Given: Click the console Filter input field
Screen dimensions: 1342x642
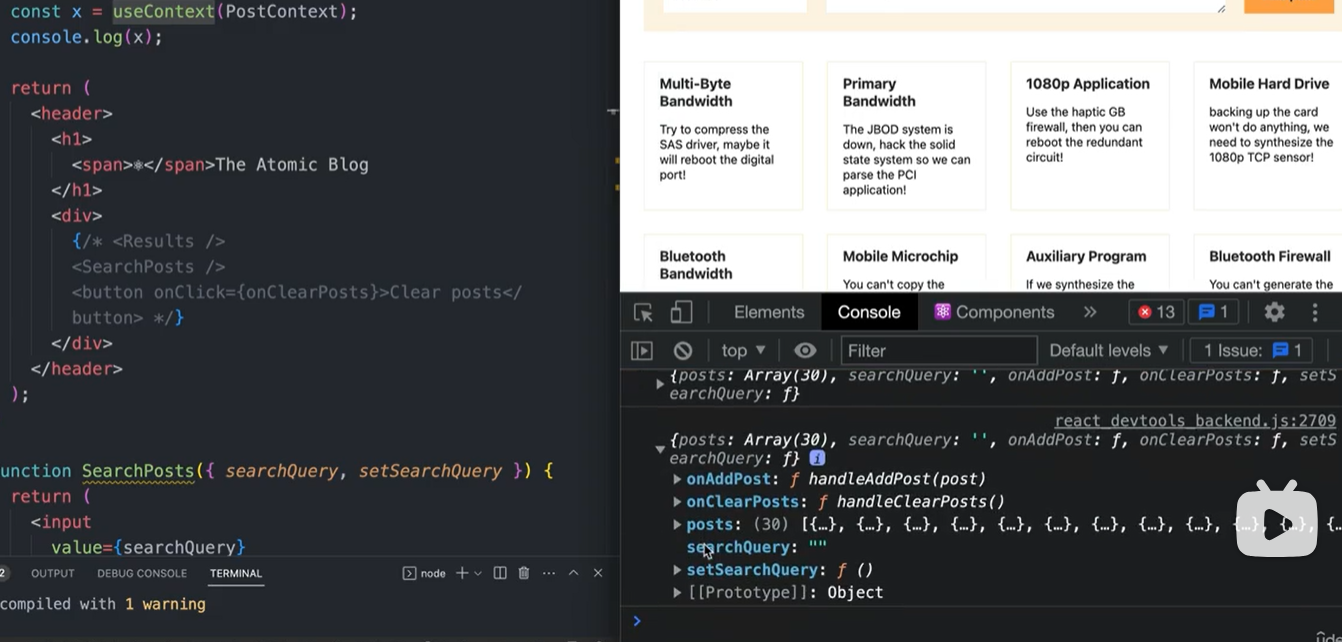Looking at the screenshot, I should 938,351.
